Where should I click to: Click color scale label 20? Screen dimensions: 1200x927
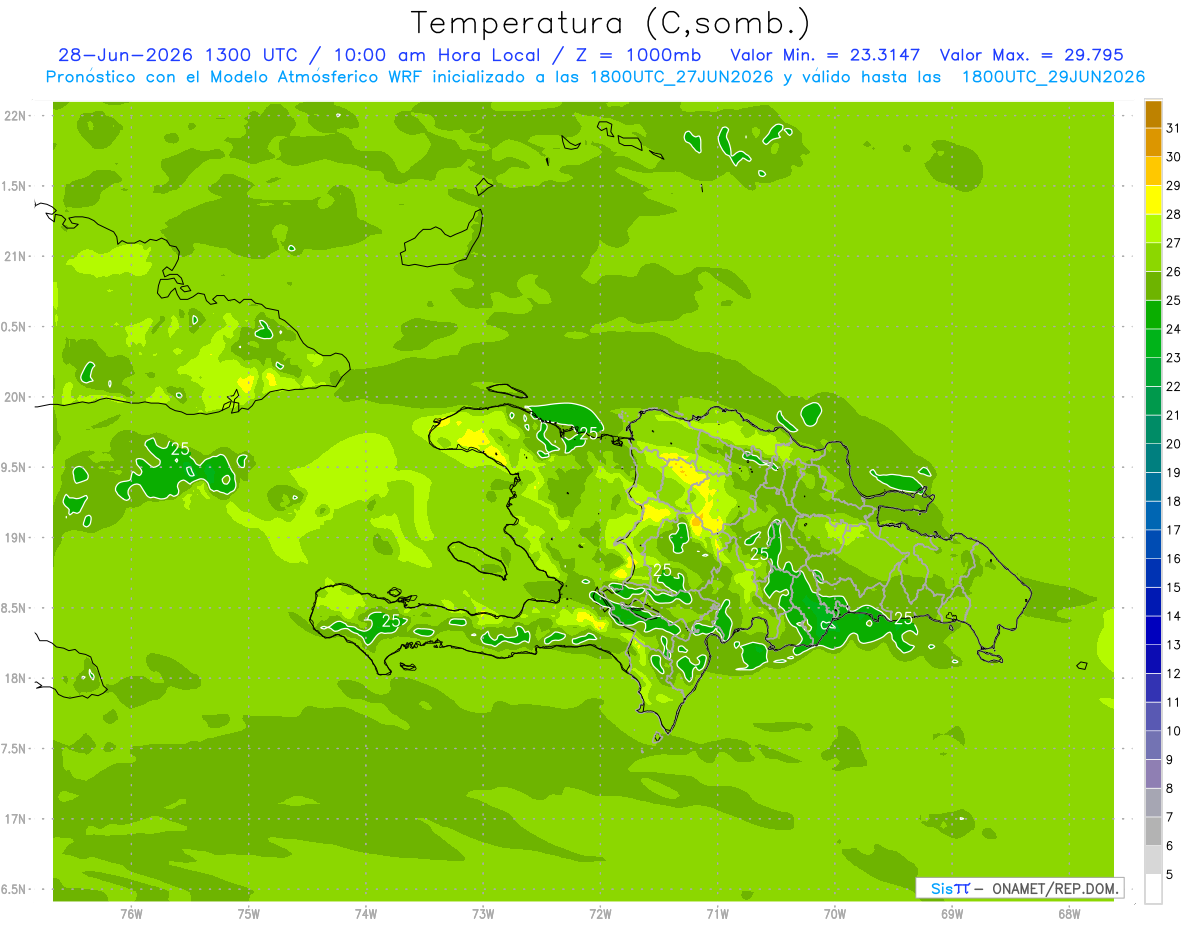[x=1174, y=444]
